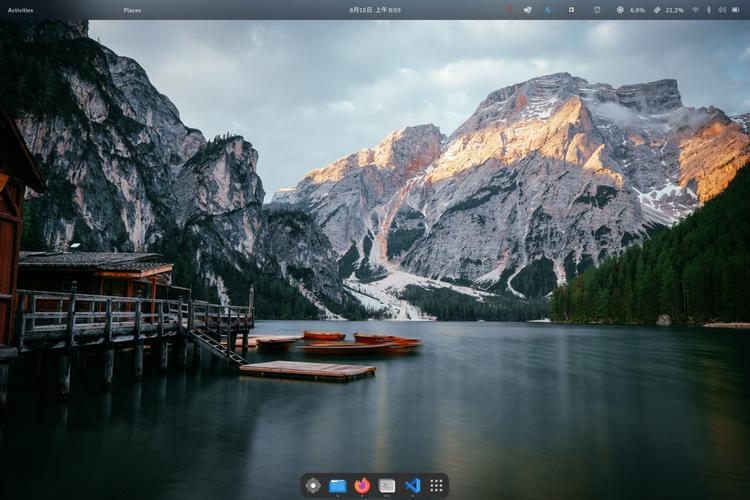This screenshot has width=750, height=500.
Task: Click the gray double-window tray icon
Action: tap(527, 10)
